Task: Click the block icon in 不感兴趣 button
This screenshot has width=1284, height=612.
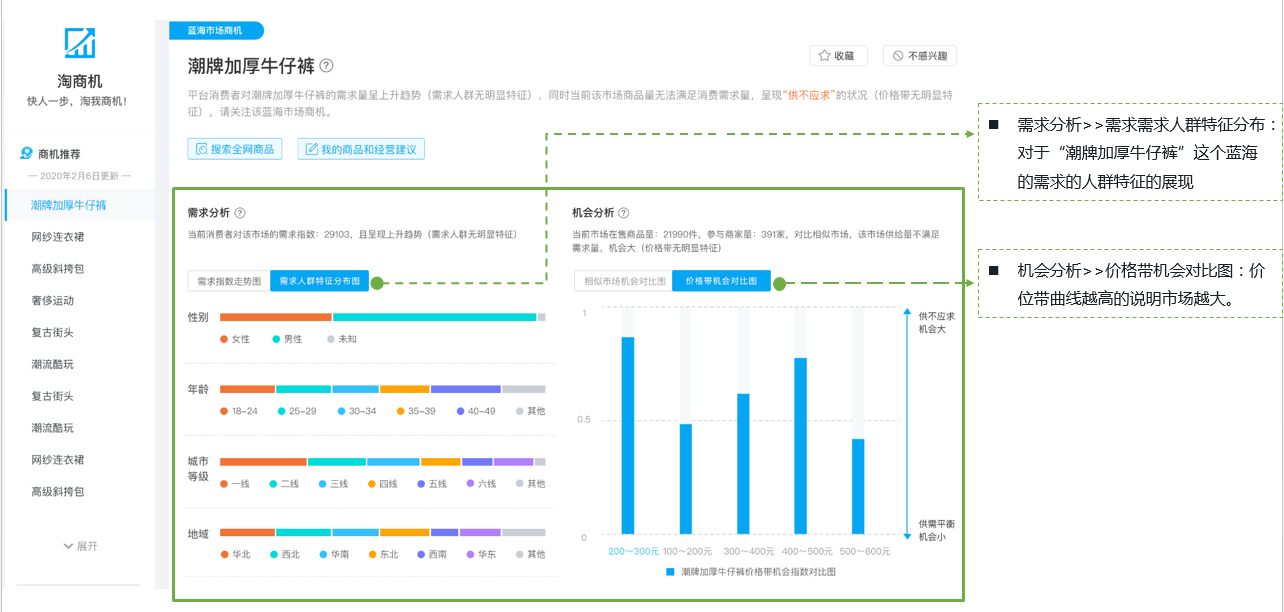Action: [x=898, y=56]
